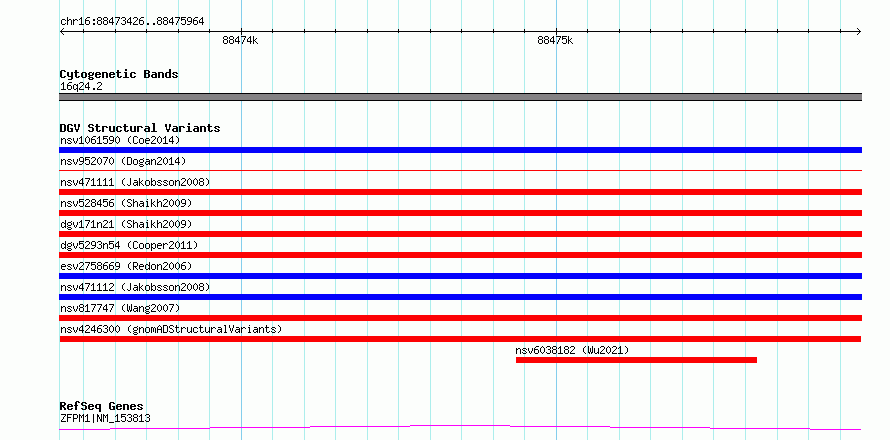Click the 16q24.2 band label
The image size is (890, 440).
point(81,87)
